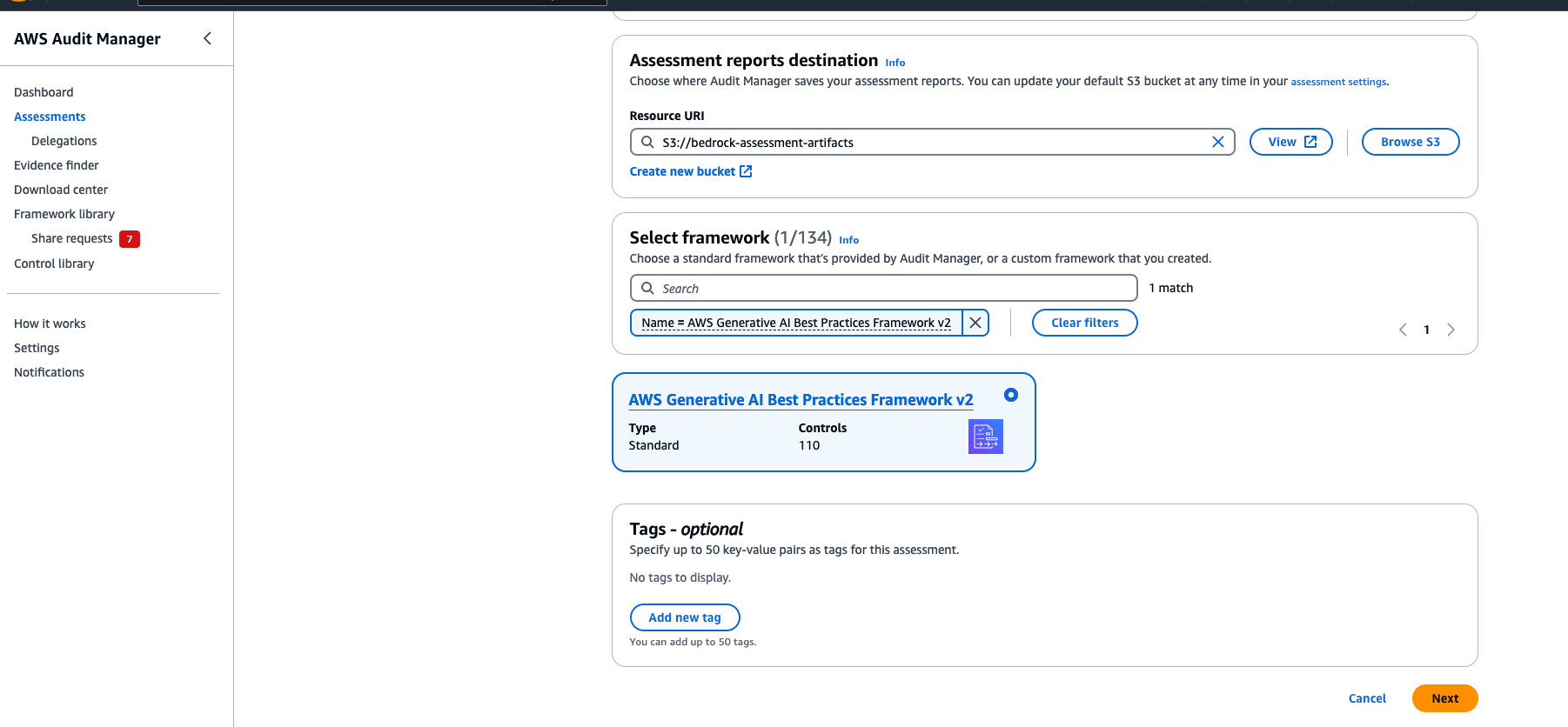This screenshot has width=1568, height=727.
Task: Click the search magnifier in framework search
Action: (x=647, y=288)
